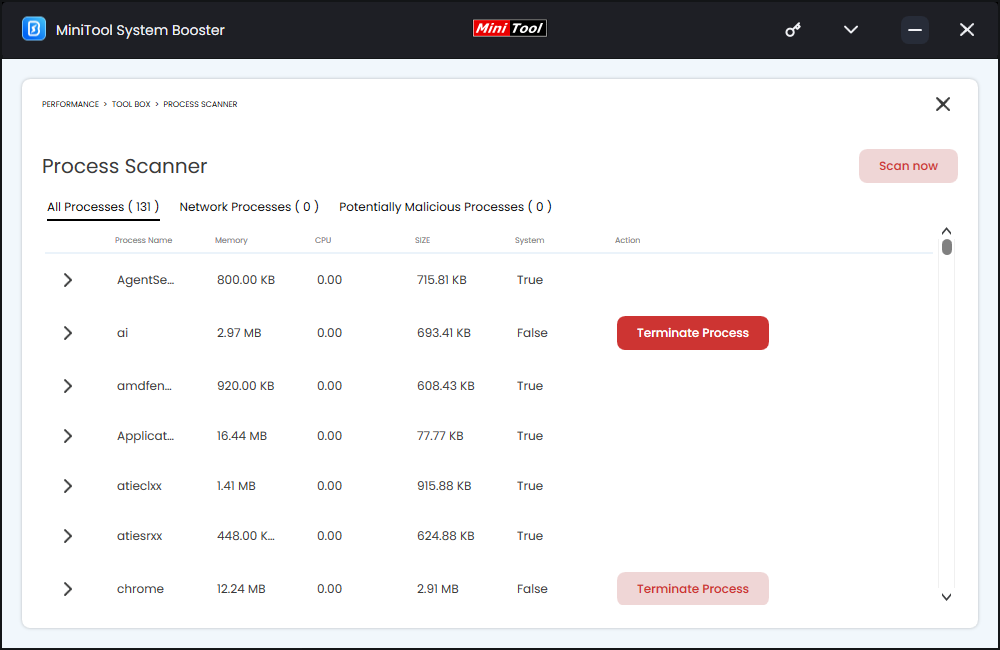Screen dimensions: 1000x650
Task: Click the process list scrollbar thumb
Action: tap(947, 247)
